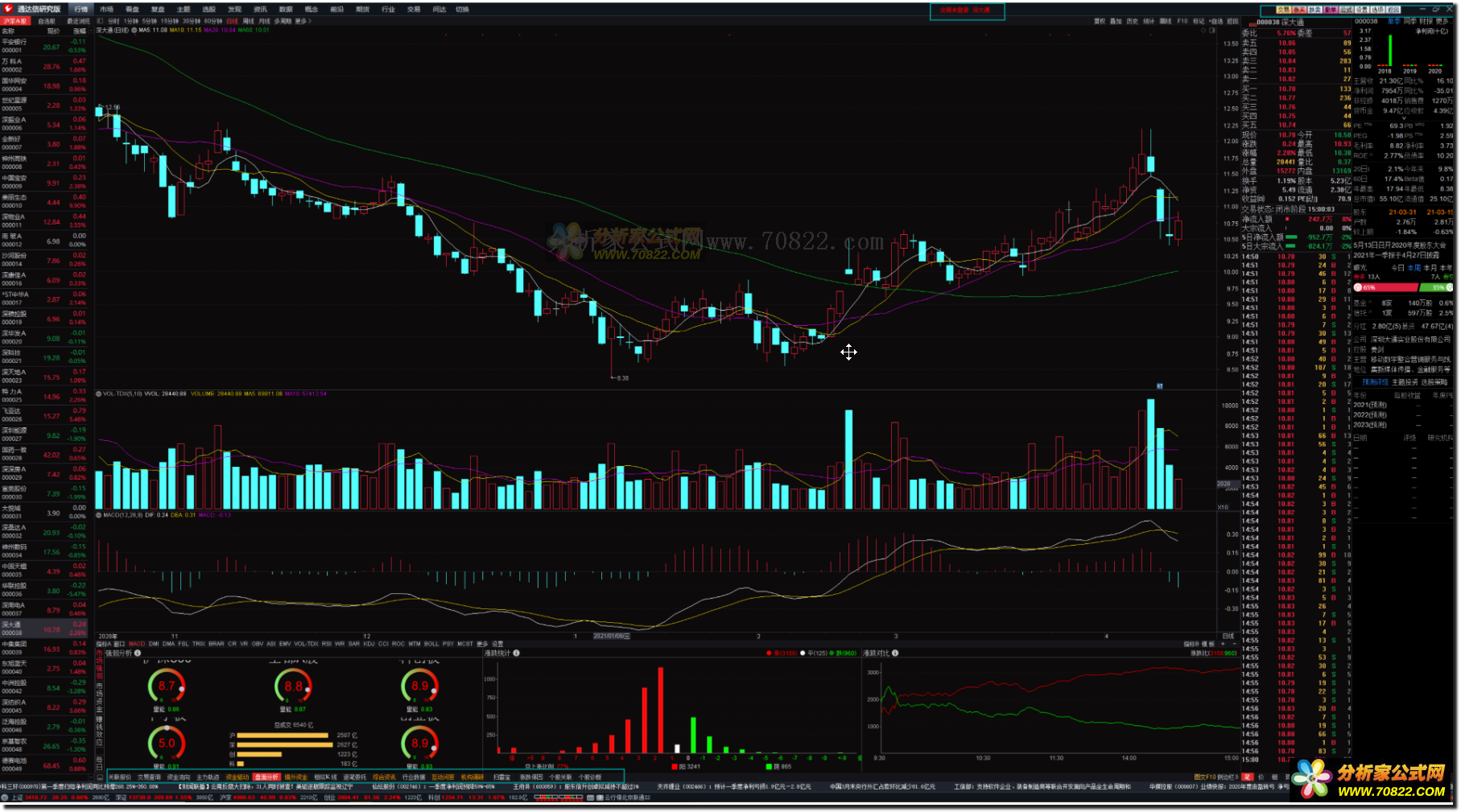This screenshot has width=1461, height=812.
Task: Click the 返回 button in chart toolbar
Action: click(1232, 21)
